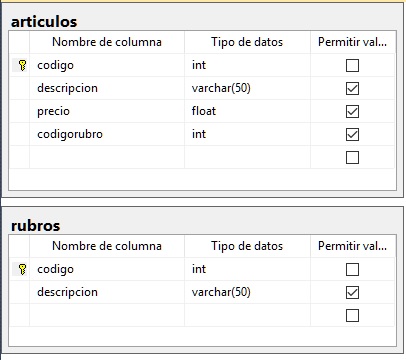
Task: Click the rubros table title
Action: coord(36,226)
